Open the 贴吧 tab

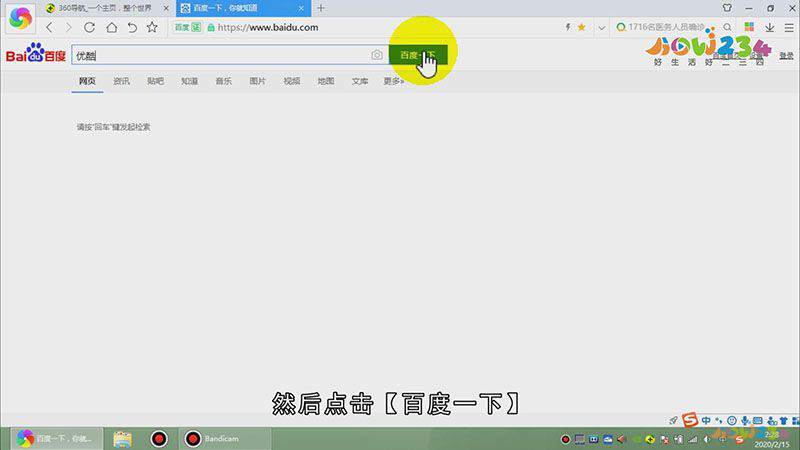(156, 81)
